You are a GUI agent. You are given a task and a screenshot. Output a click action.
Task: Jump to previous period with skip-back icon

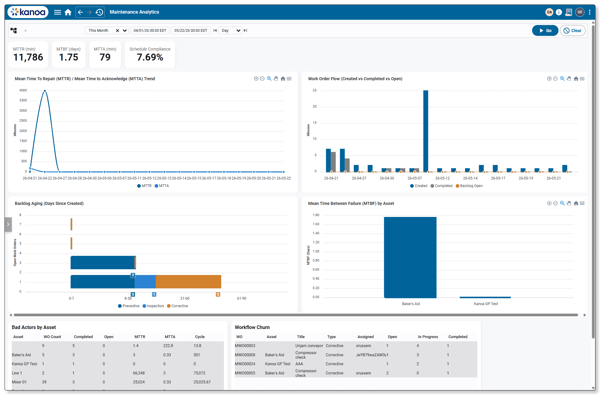tap(215, 31)
